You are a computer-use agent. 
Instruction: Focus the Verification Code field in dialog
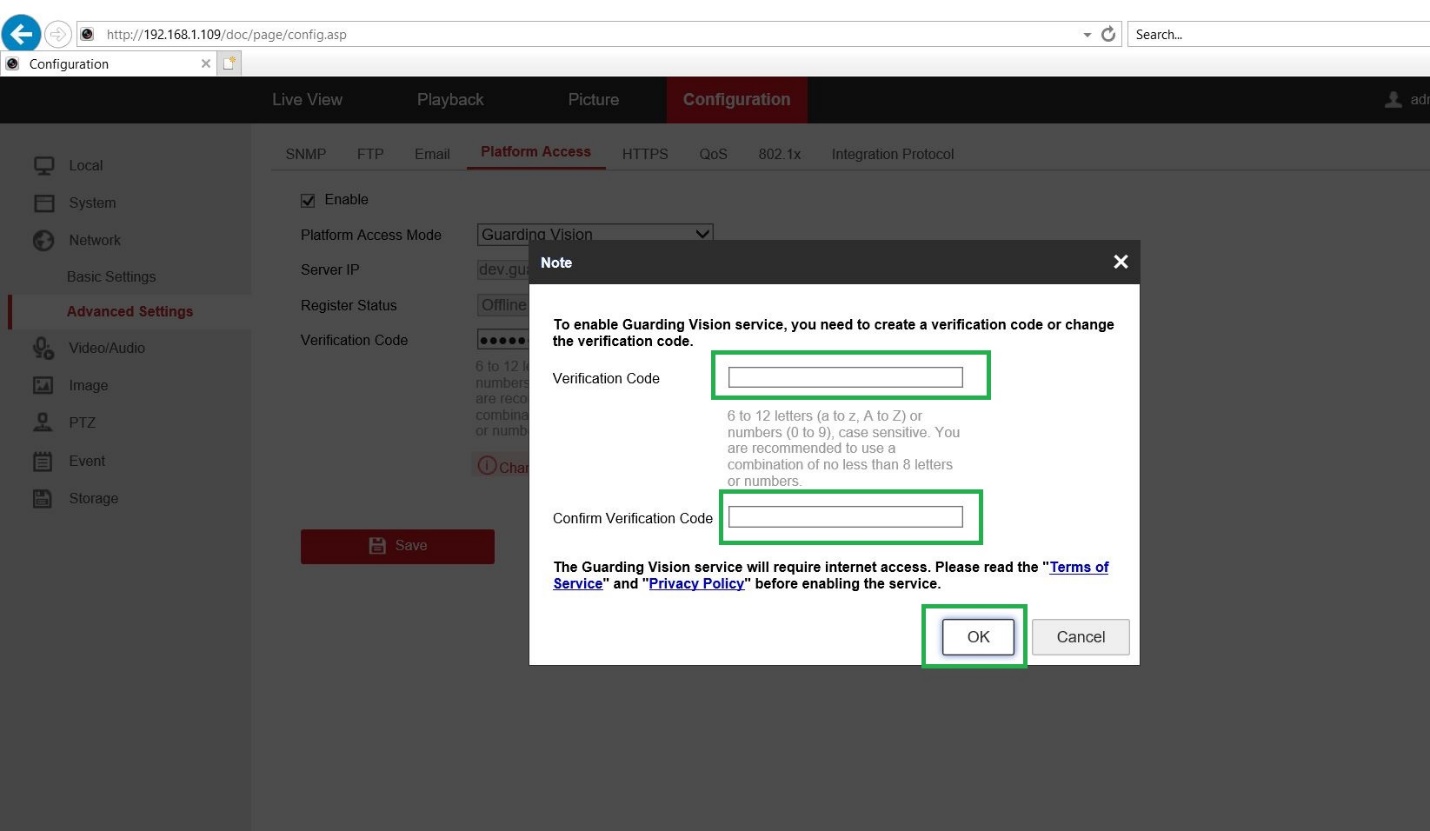(x=845, y=377)
